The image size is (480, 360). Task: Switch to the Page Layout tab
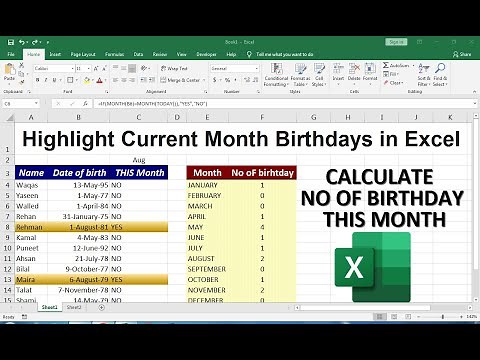pyautogui.click(x=83, y=54)
